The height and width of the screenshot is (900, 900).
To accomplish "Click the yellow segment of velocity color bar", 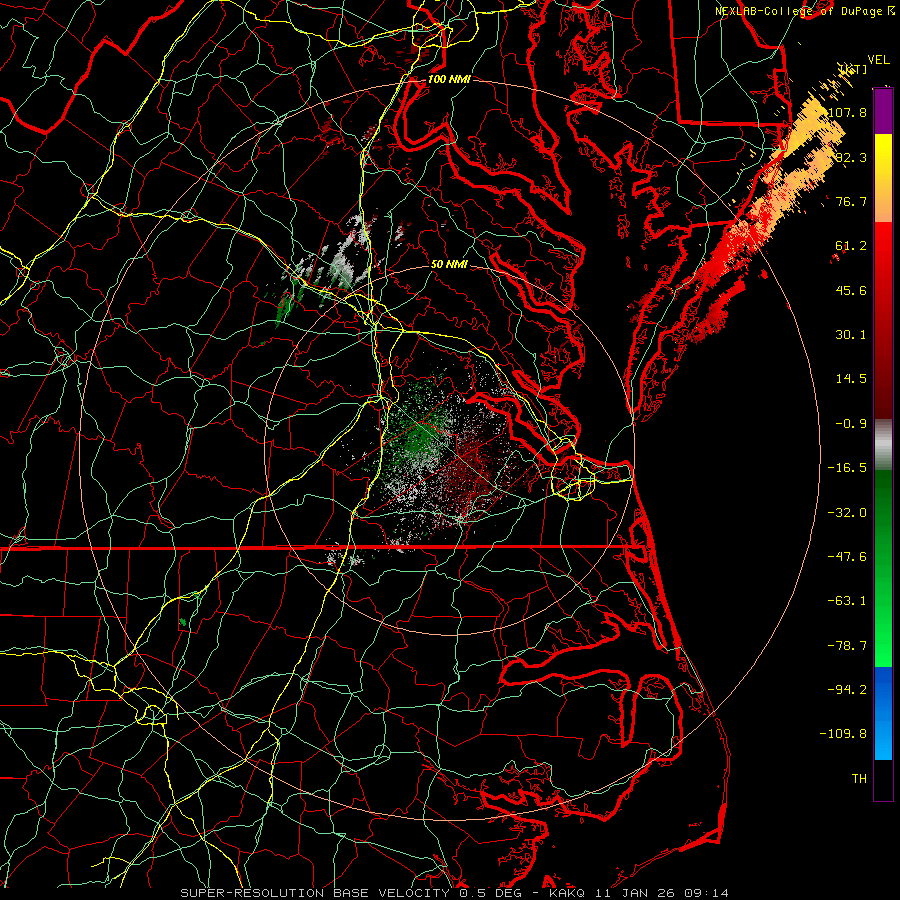I will (x=883, y=155).
